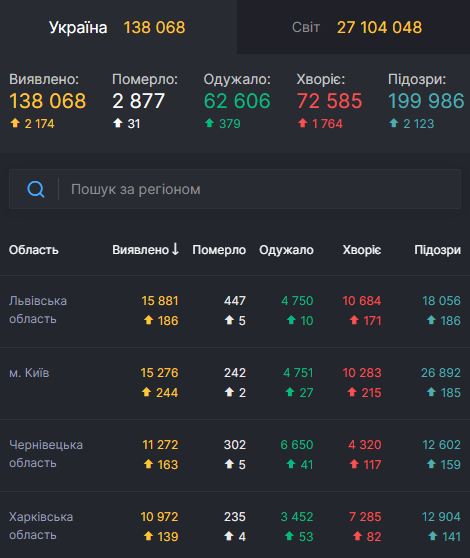Screen dimensions: 470x558
Task: Sort table by Померло column header
Action: [219, 250]
